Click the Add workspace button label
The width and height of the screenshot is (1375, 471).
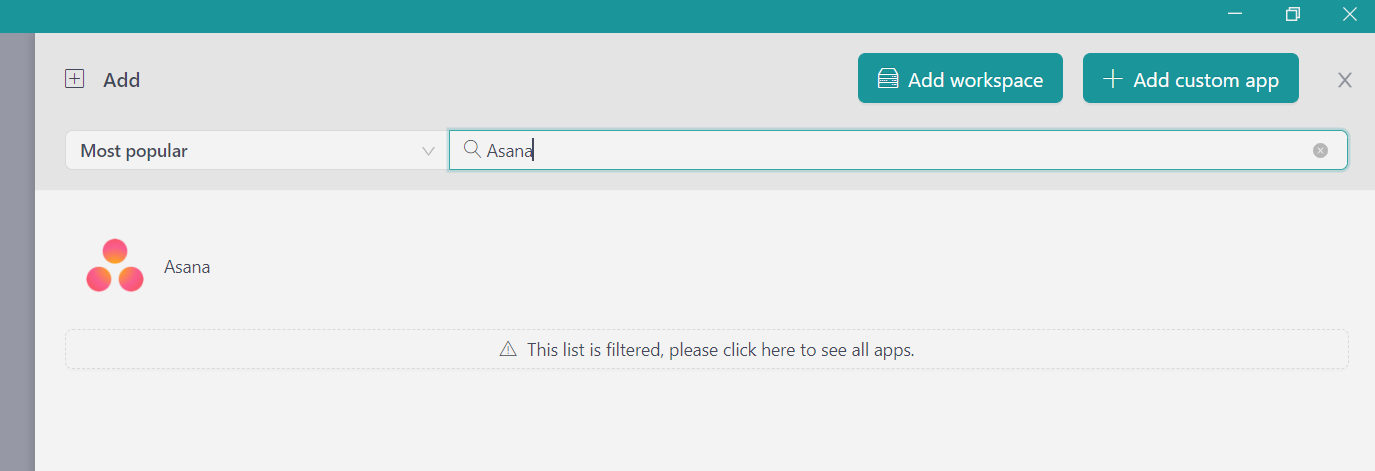pos(975,81)
